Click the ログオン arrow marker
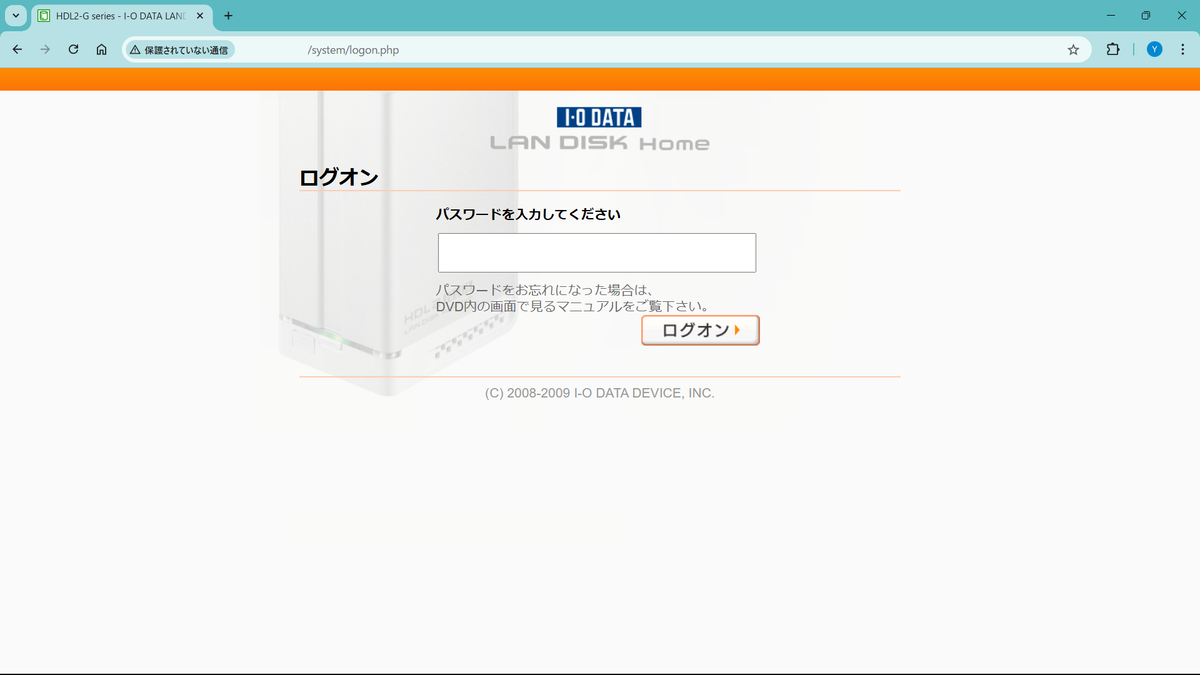Screen dimensions: 1200x675 point(737,330)
